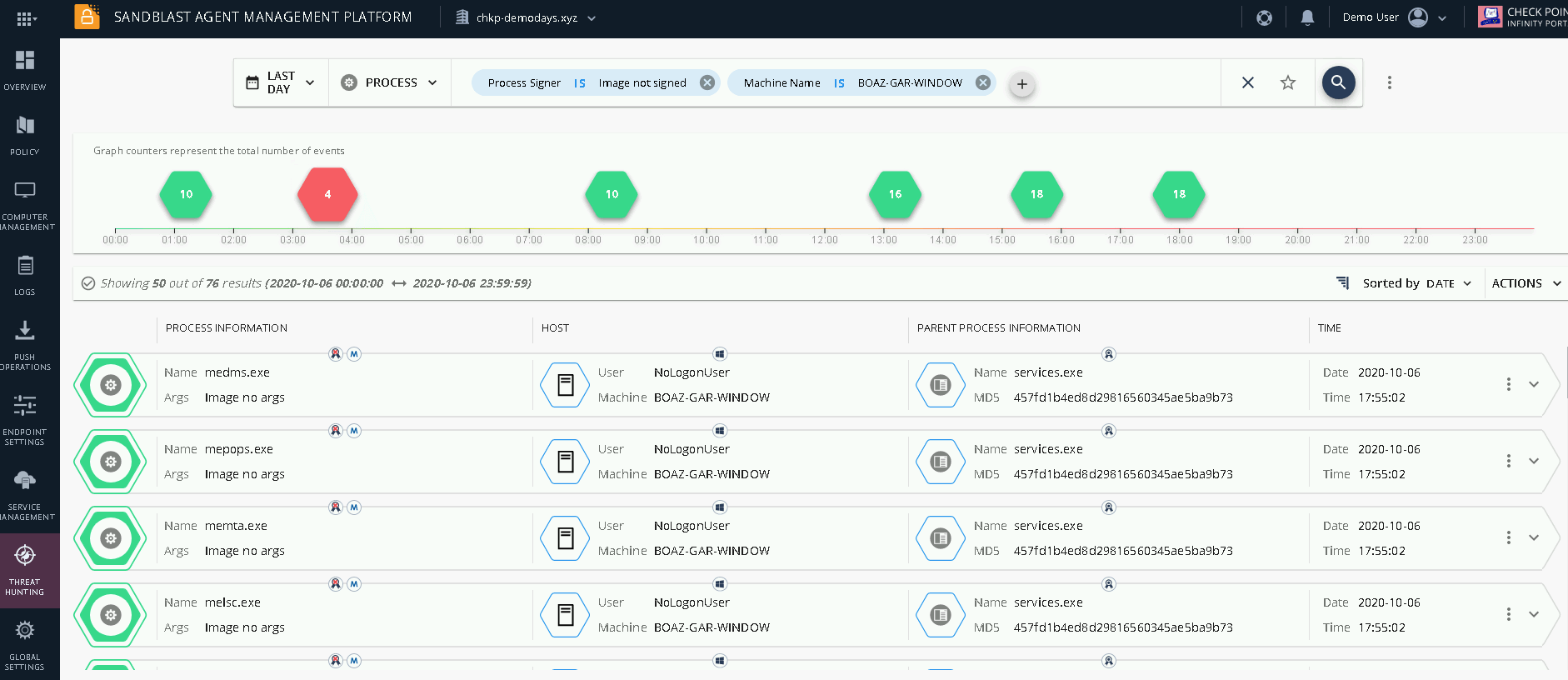Click the Check Point Infinity Portal logo
Viewport: 1568px width, 680px height.
pos(1523,17)
